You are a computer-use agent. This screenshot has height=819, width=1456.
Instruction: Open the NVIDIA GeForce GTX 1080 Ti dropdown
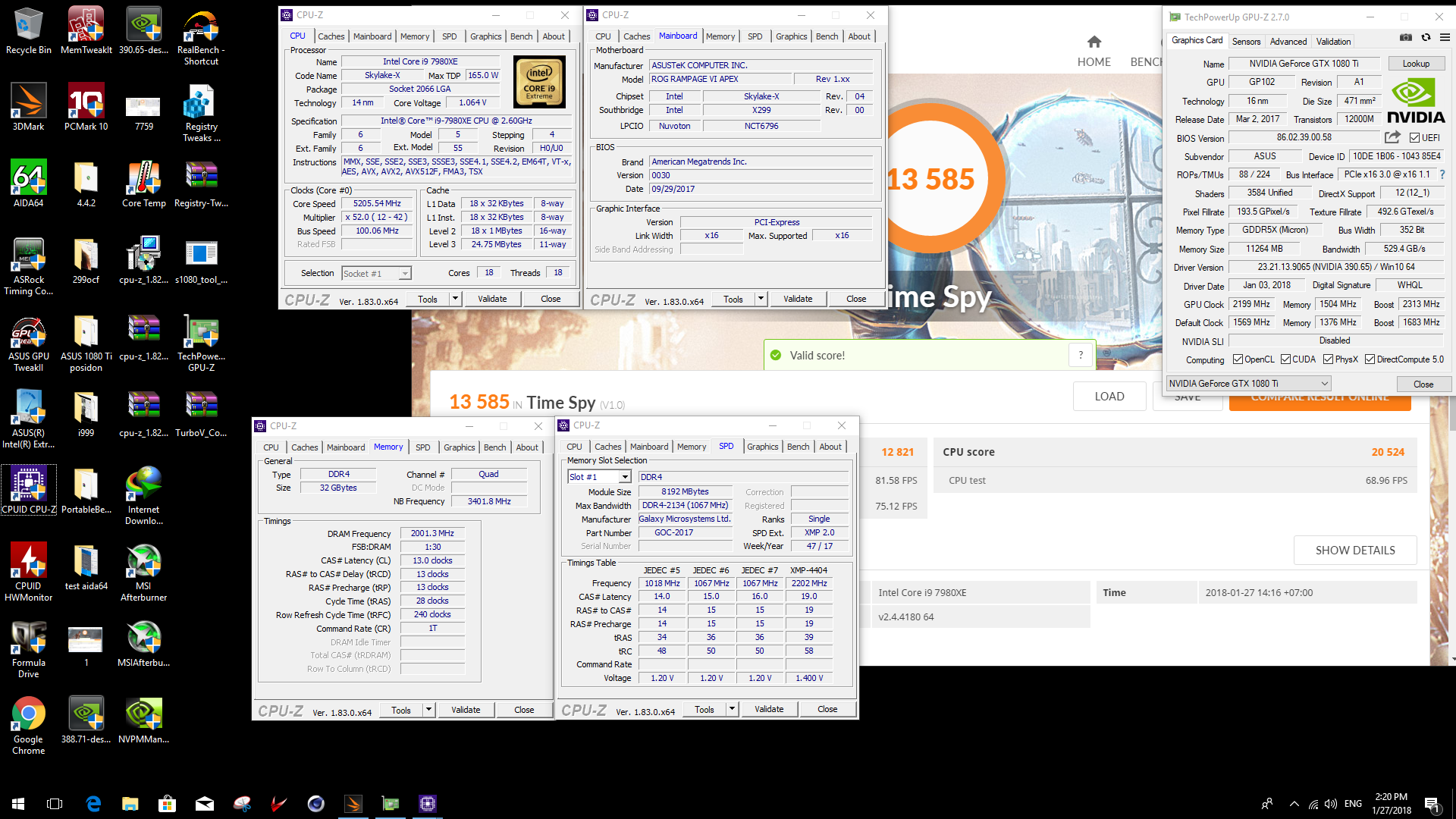click(x=1248, y=384)
